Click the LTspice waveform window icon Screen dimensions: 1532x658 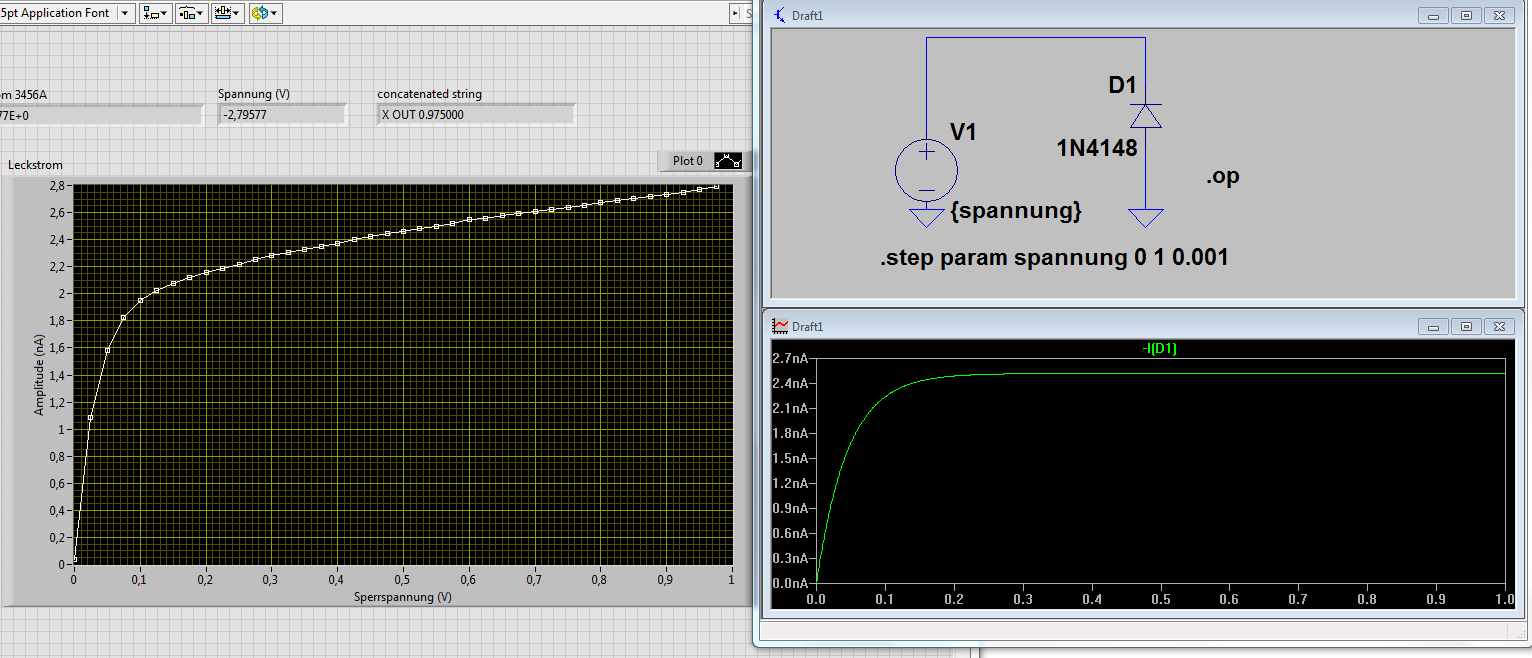[x=780, y=326]
